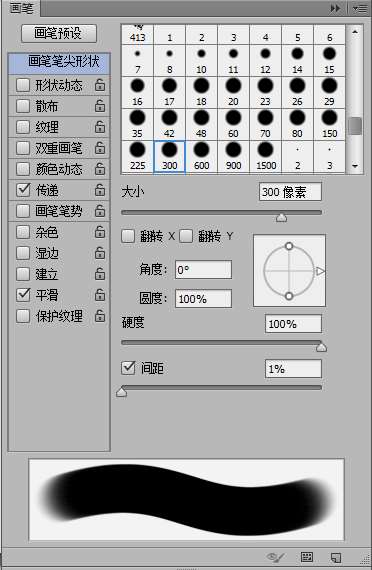Open the 纹理 settings entry

pos(59,127)
